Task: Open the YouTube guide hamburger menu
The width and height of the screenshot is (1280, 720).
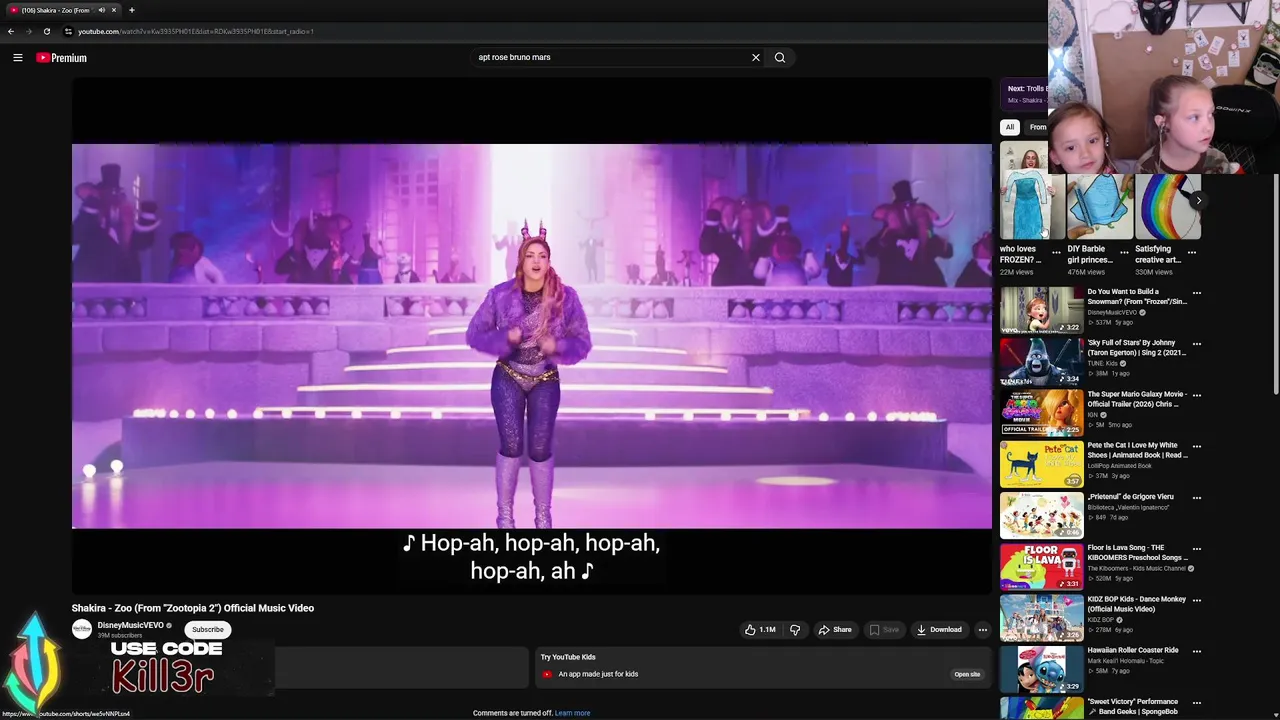Action: click(x=17, y=58)
